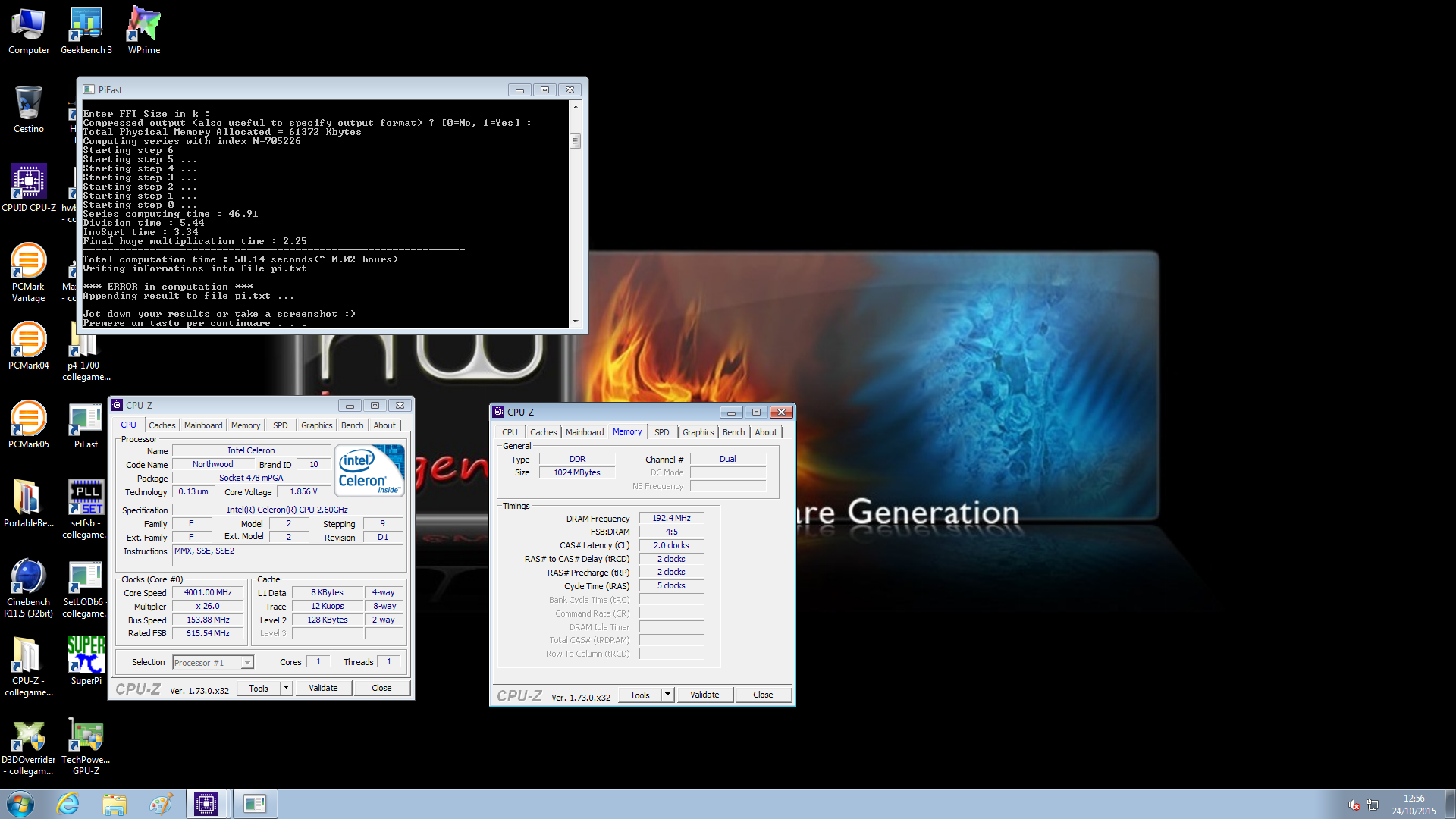The image size is (1456, 819).
Task: Expand Tools dropdown arrow in left CPU-Z
Action: coord(286,688)
